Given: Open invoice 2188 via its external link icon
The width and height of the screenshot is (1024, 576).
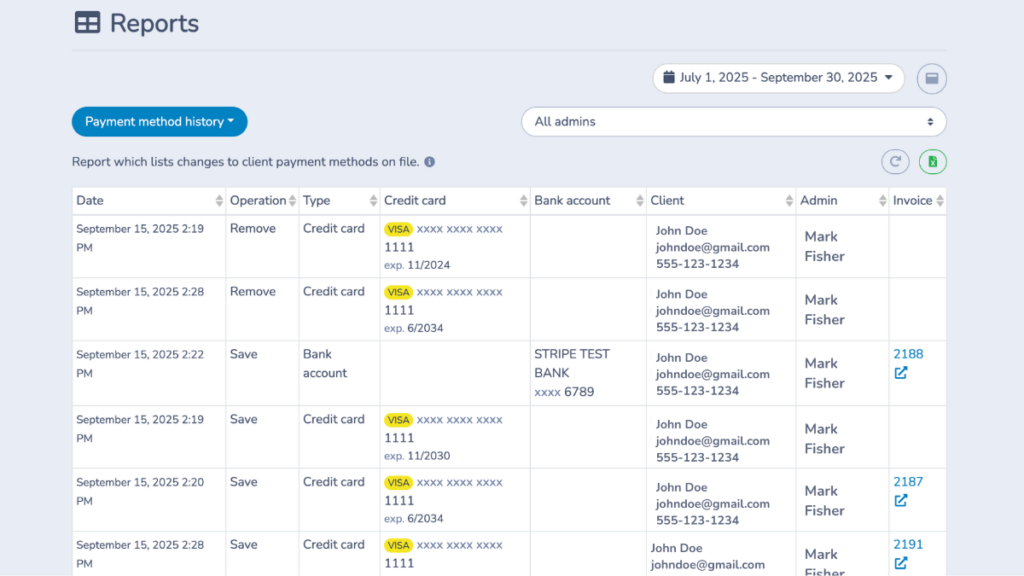Looking at the screenshot, I should [902, 372].
